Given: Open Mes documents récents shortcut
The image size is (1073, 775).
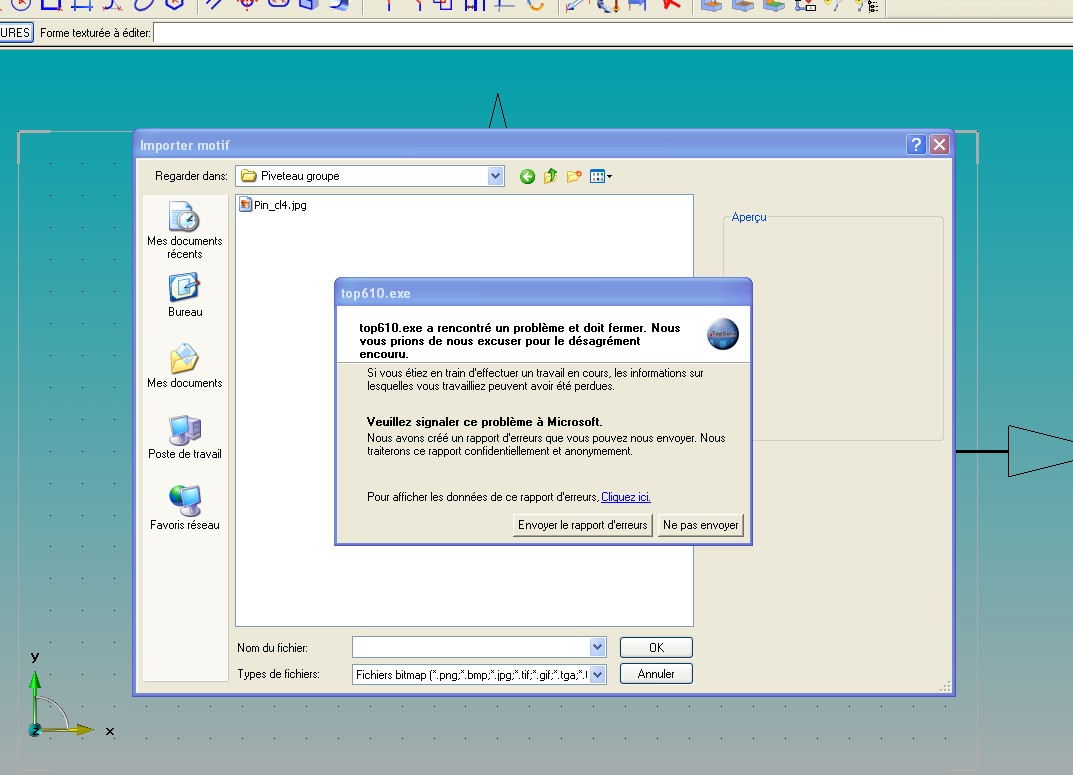Looking at the screenshot, I should tap(185, 230).
